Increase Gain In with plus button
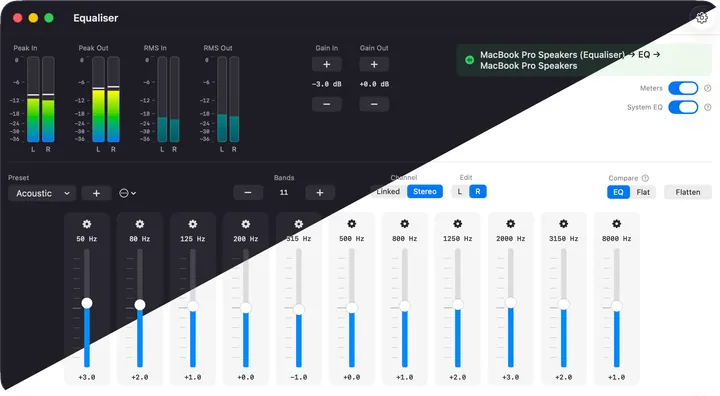The height and width of the screenshot is (396, 720). [x=326, y=64]
